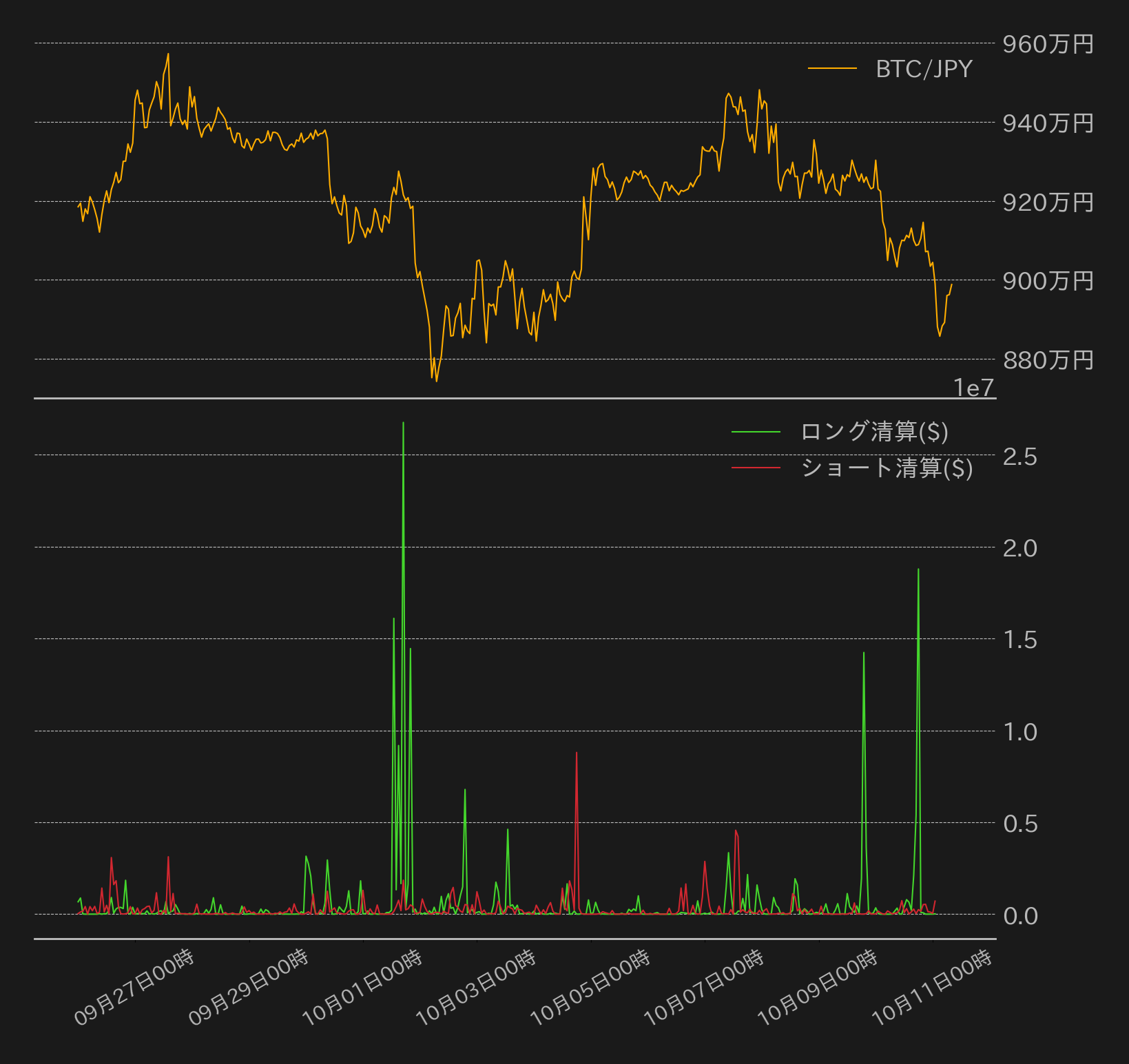1129x1064 pixels.
Task: Click the 1e7 scale exponent label
Action: pos(974,388)
